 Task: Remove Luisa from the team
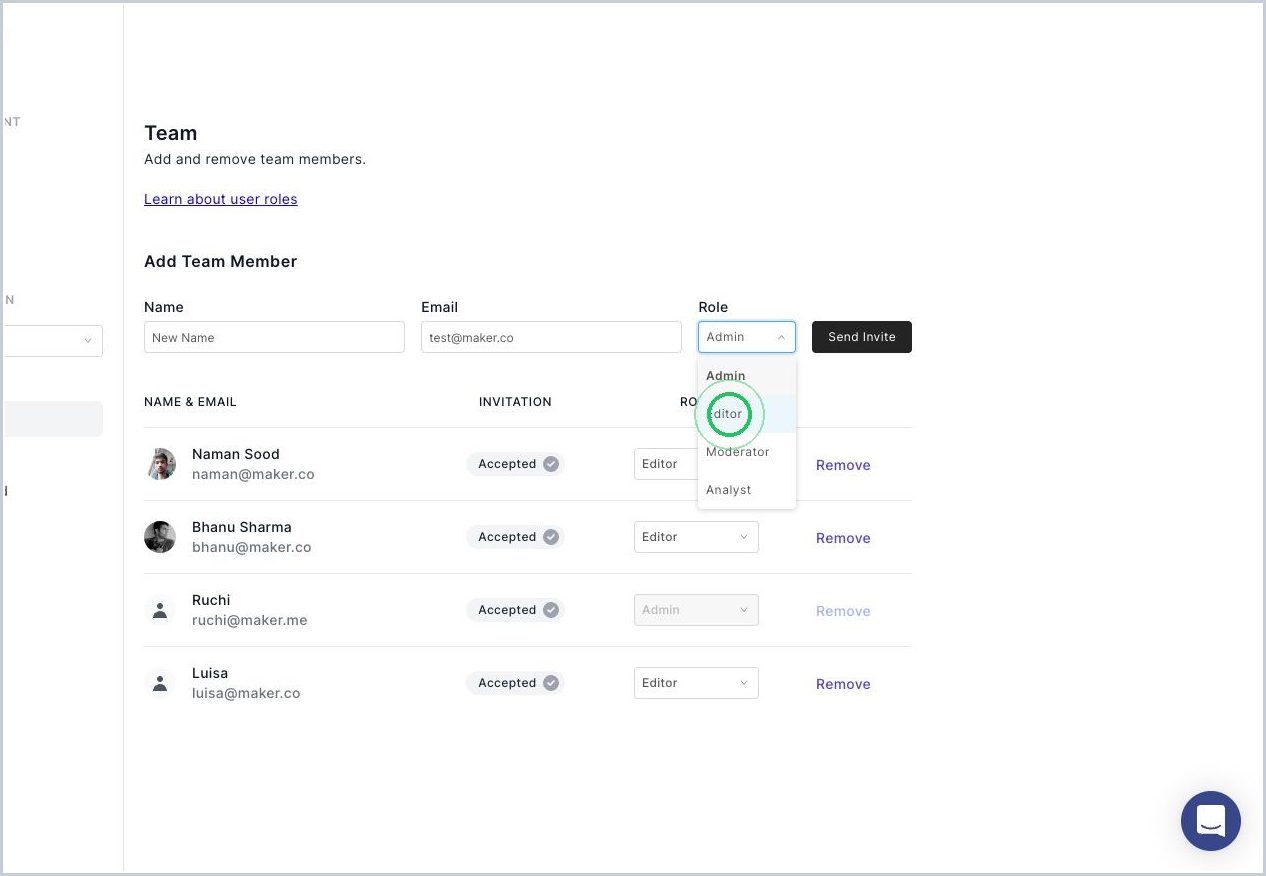(843, 684)
